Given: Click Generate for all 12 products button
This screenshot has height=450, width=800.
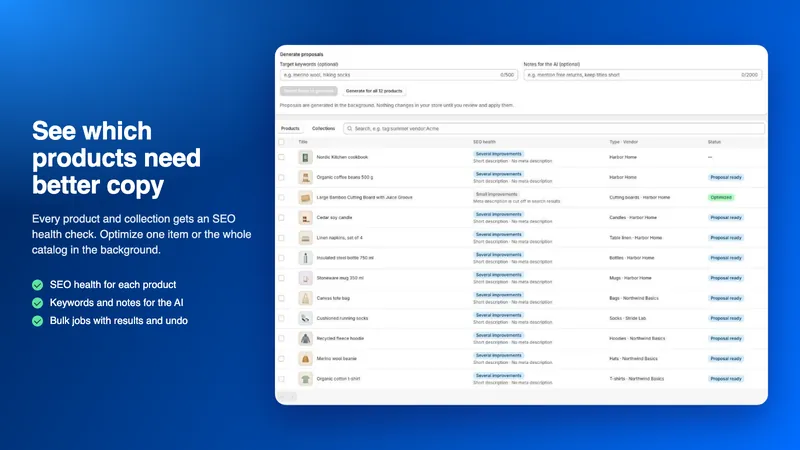Looking at the screenshot, I should click(374, 91).
